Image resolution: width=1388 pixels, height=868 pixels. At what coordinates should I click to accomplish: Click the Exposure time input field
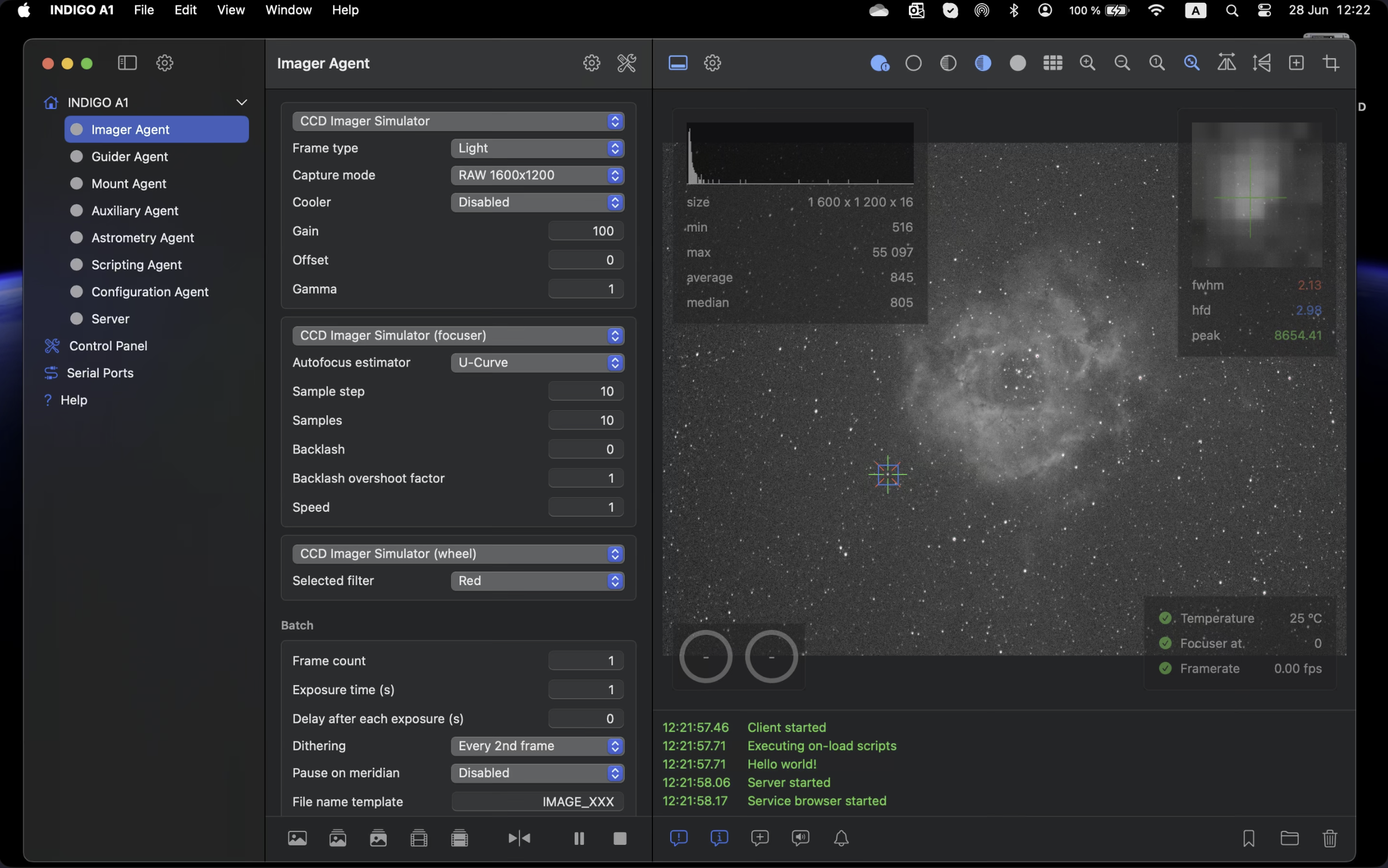[585, 689]
